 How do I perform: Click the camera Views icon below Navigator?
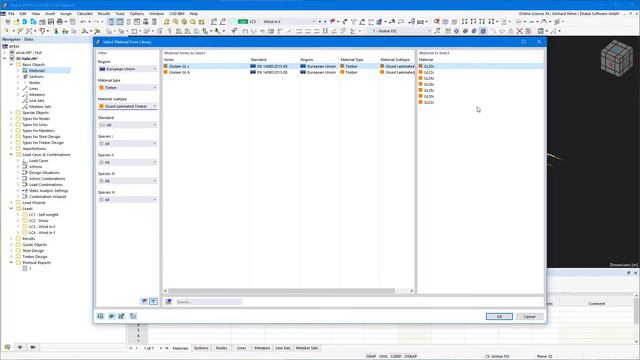pyautogui.click(x=33, y=347)
